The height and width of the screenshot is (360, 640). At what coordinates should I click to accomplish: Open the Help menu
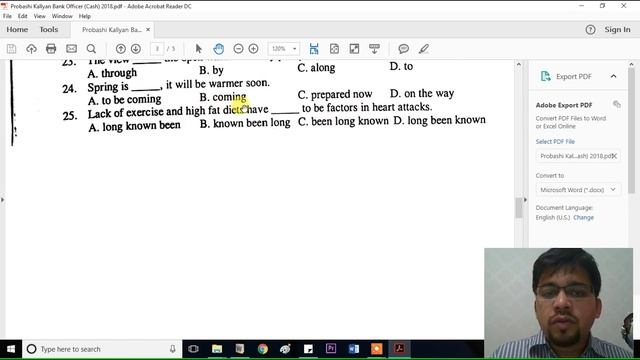tap(84, 16)
